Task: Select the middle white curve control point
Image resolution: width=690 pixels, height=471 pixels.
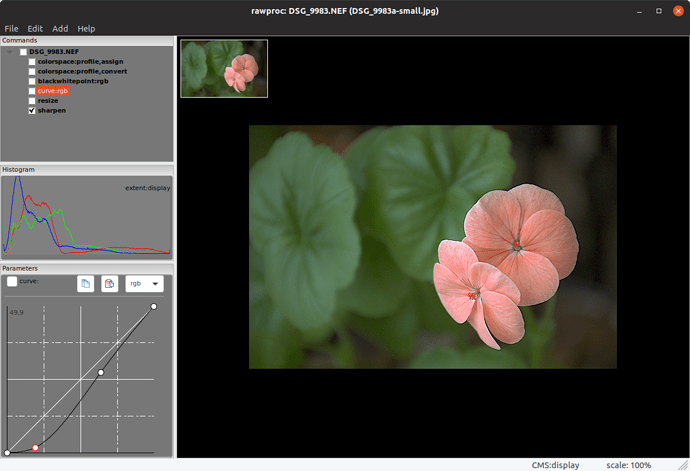Action: pyautogui.click(x=101, y=373)
